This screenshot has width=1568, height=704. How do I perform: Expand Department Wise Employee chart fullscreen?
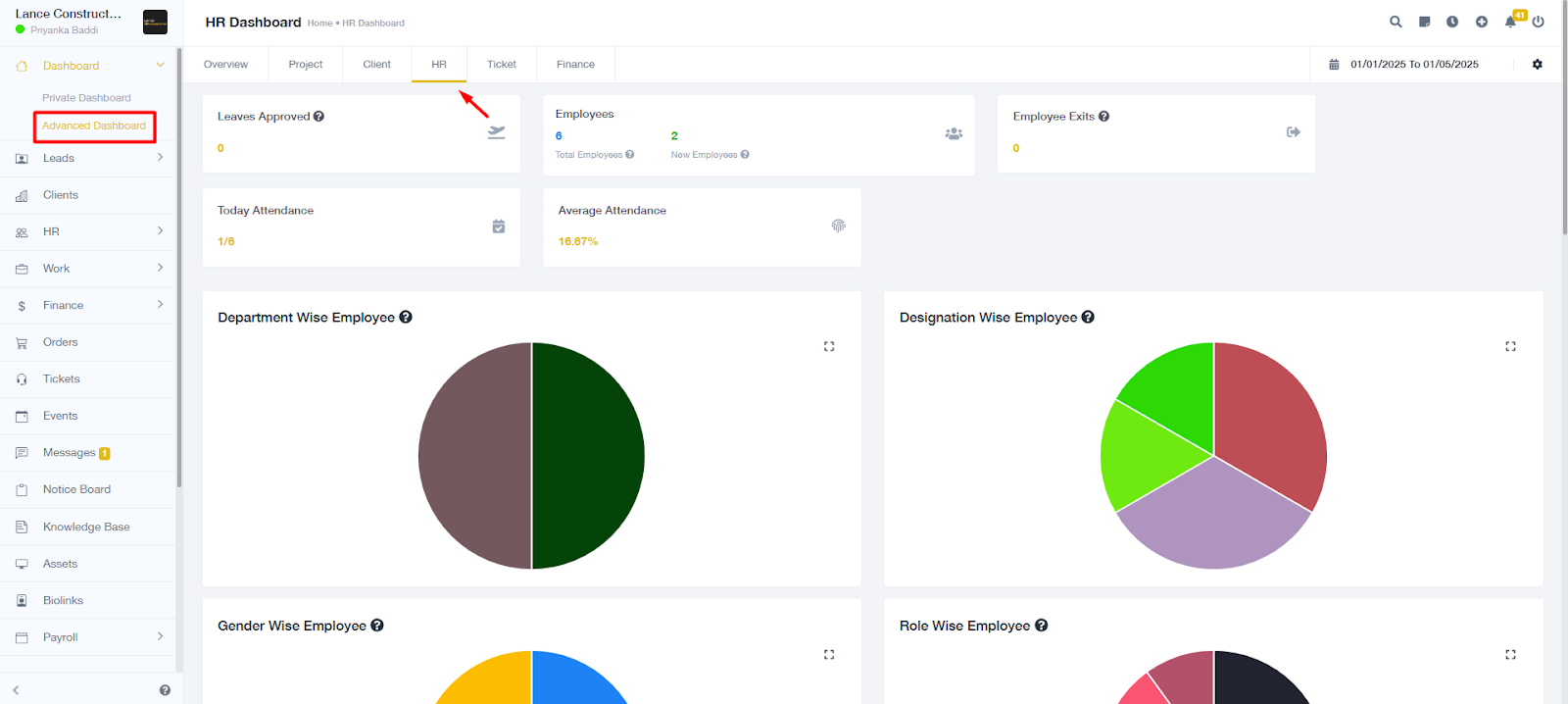829,346
